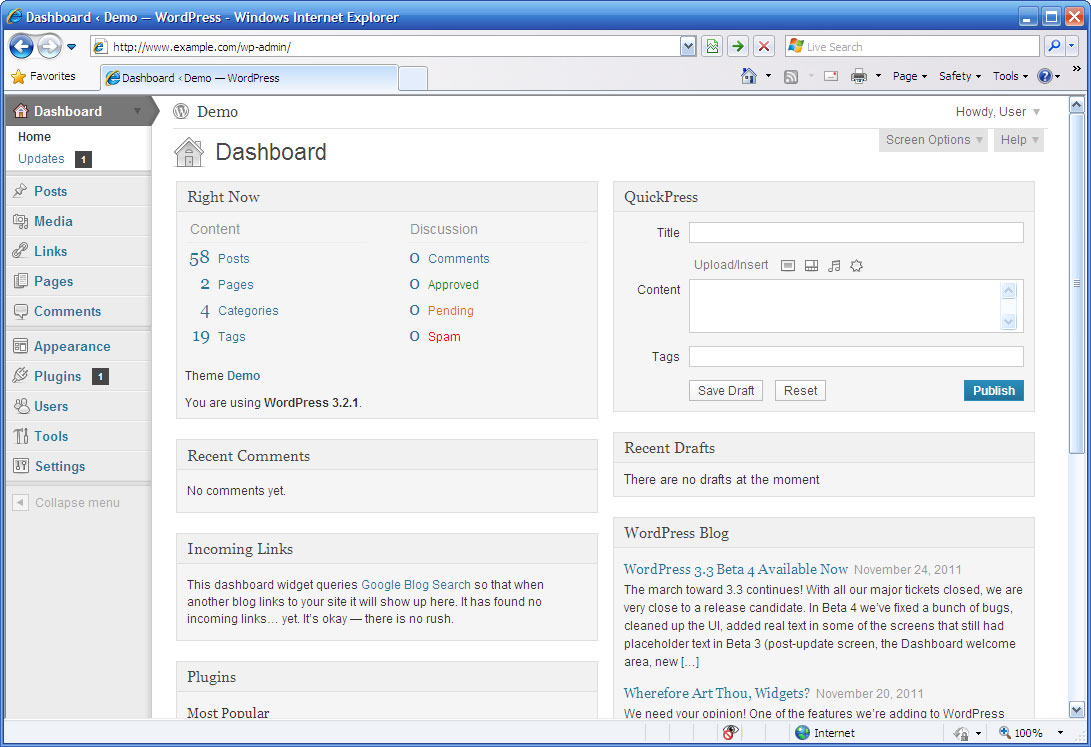Open WordPress 3.3 Beta 4 Available Now
1091x747 pixels.
[735, 569]
